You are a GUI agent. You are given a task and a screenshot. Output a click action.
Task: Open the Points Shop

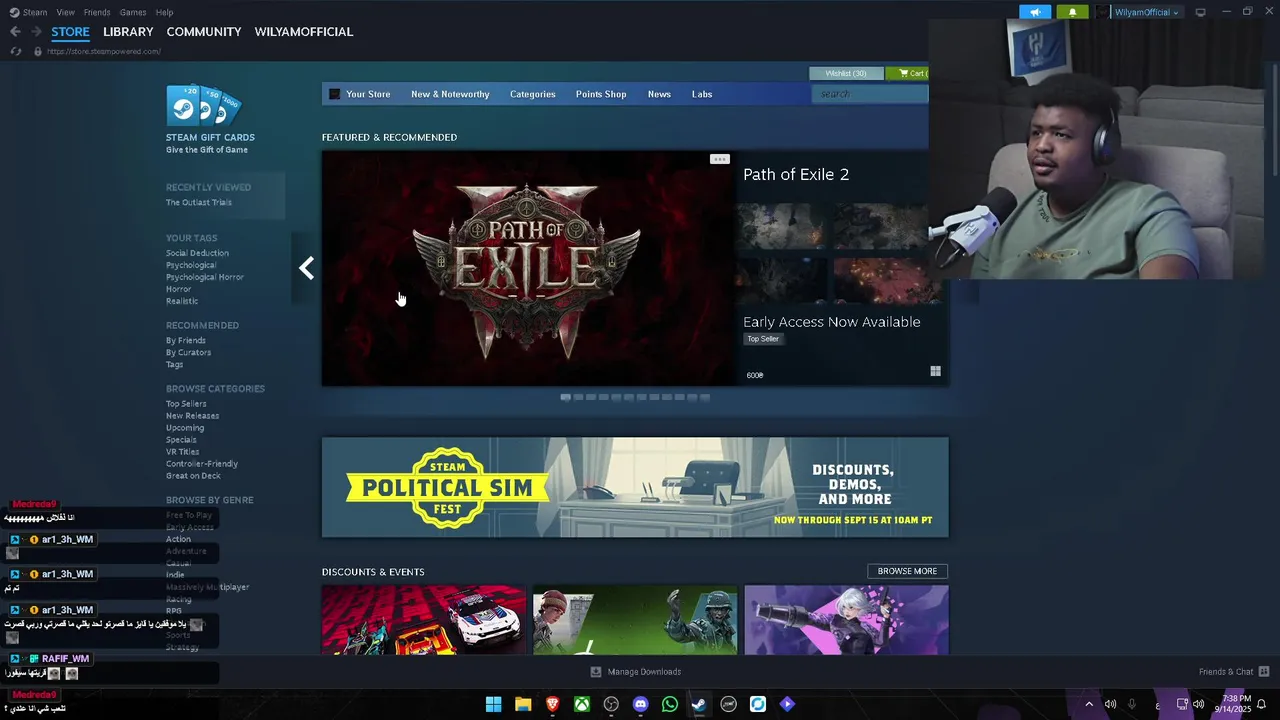[601, 94]
